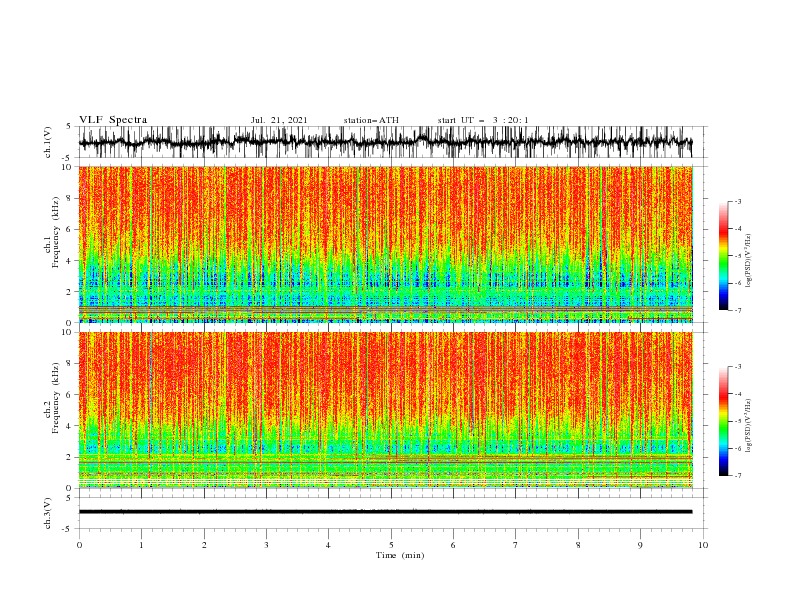Click ch.2 color bar '-7' scale label
Viewport: 792px width, 612px height.
click(738, 475)
